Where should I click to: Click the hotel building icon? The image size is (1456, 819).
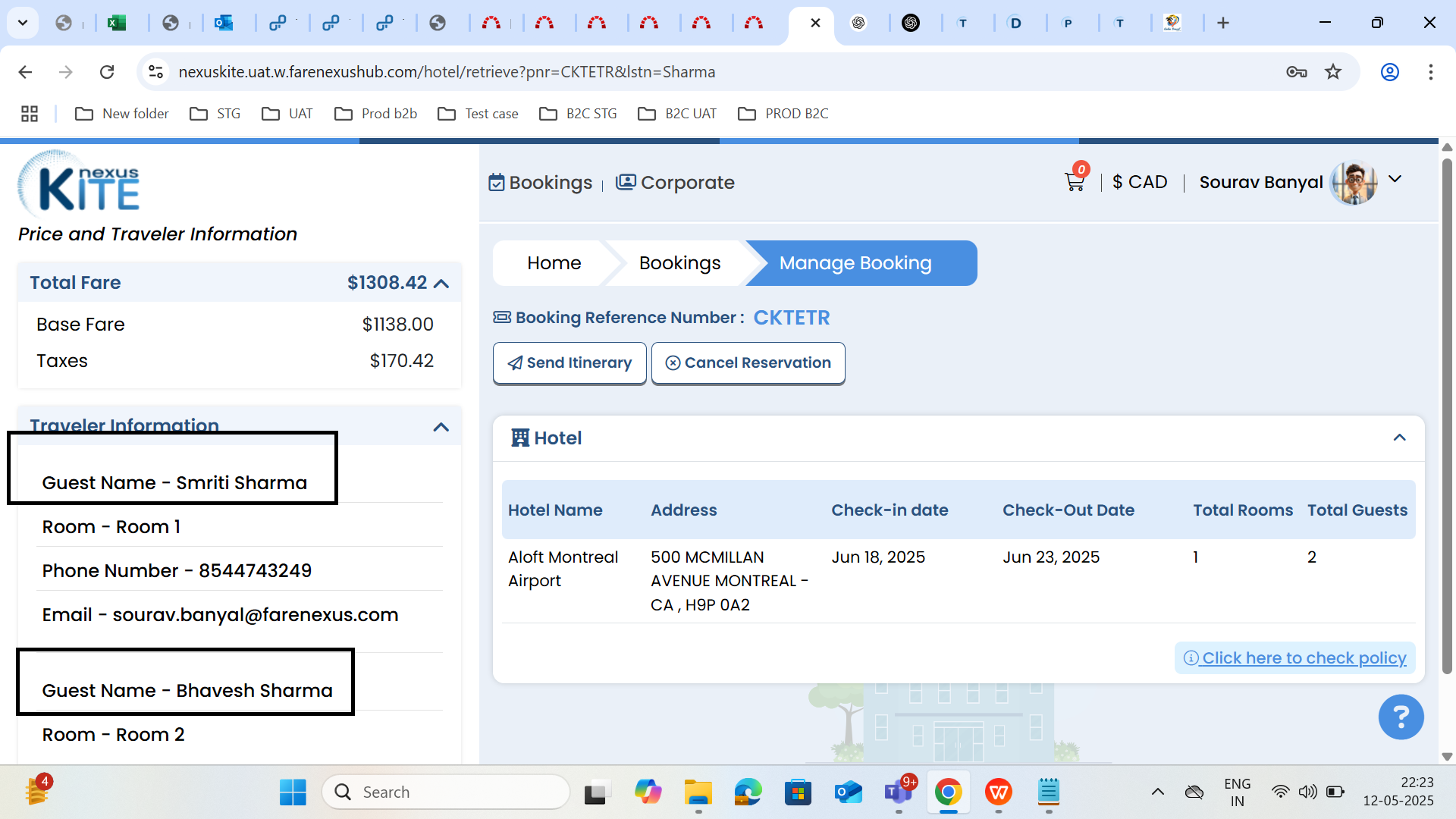[520, 438]
